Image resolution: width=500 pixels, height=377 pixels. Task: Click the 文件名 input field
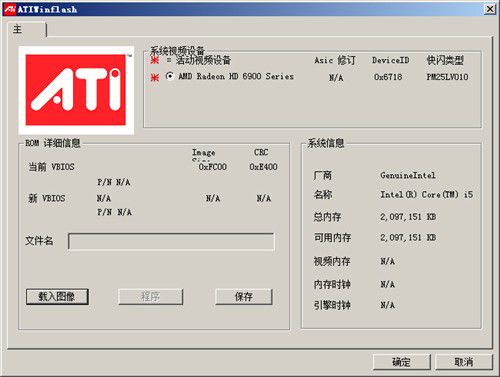coord(171,241)
